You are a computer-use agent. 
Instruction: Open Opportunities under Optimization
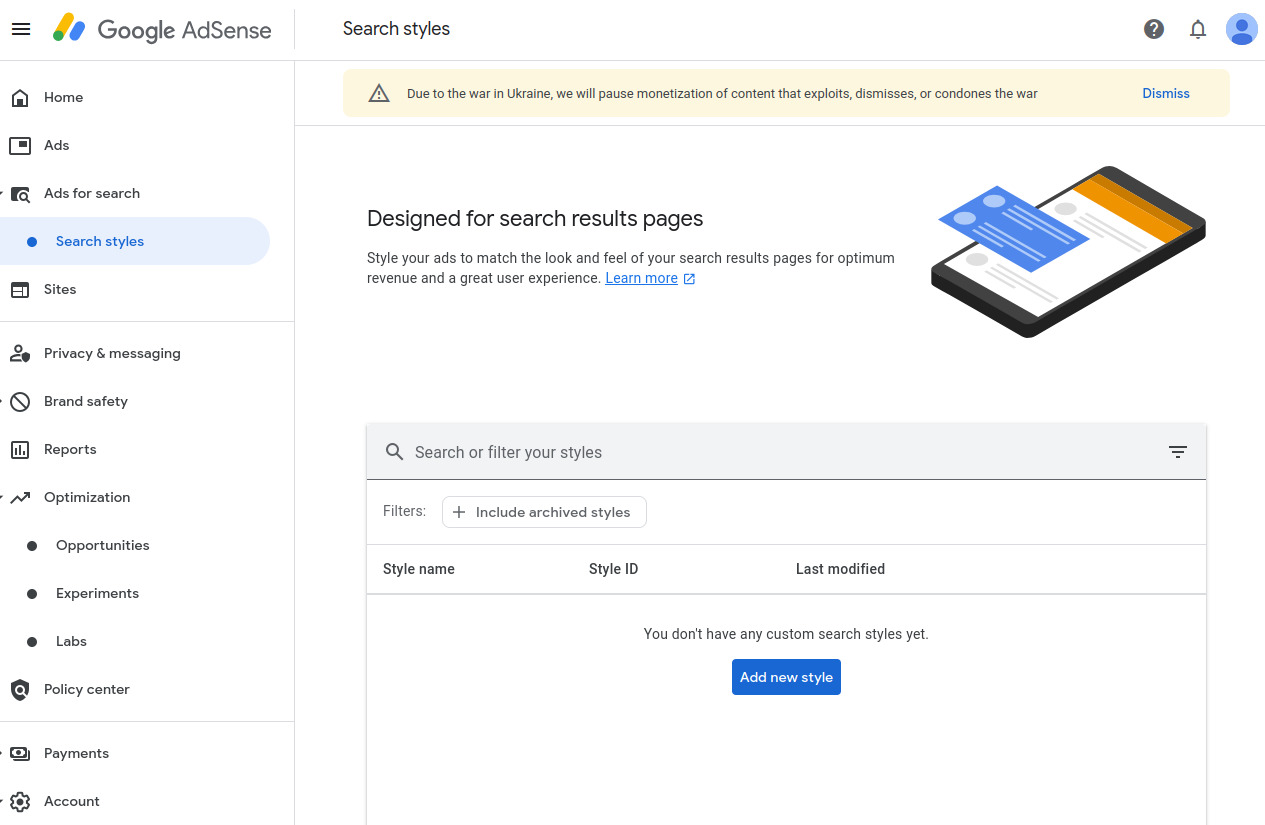pos(101,545)
